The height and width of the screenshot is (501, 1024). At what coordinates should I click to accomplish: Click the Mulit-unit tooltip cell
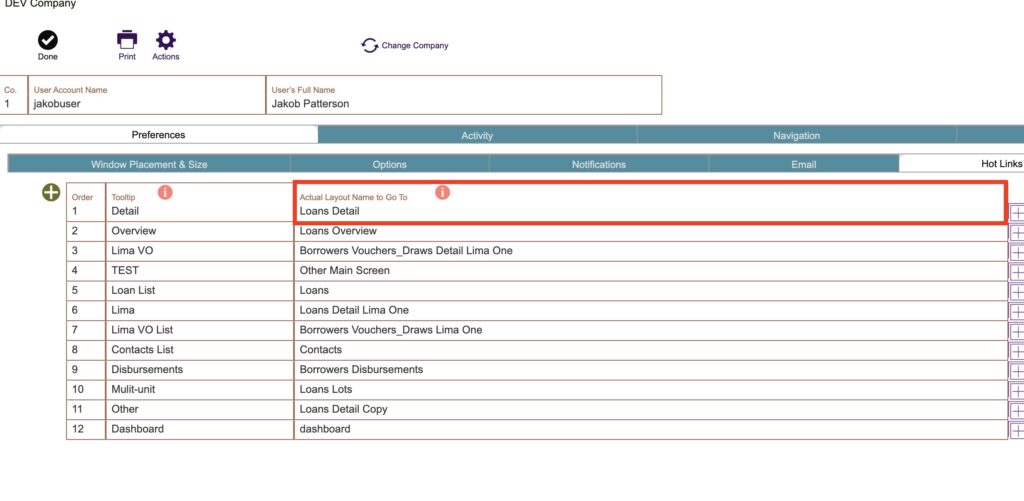click(x=199, y=389)
